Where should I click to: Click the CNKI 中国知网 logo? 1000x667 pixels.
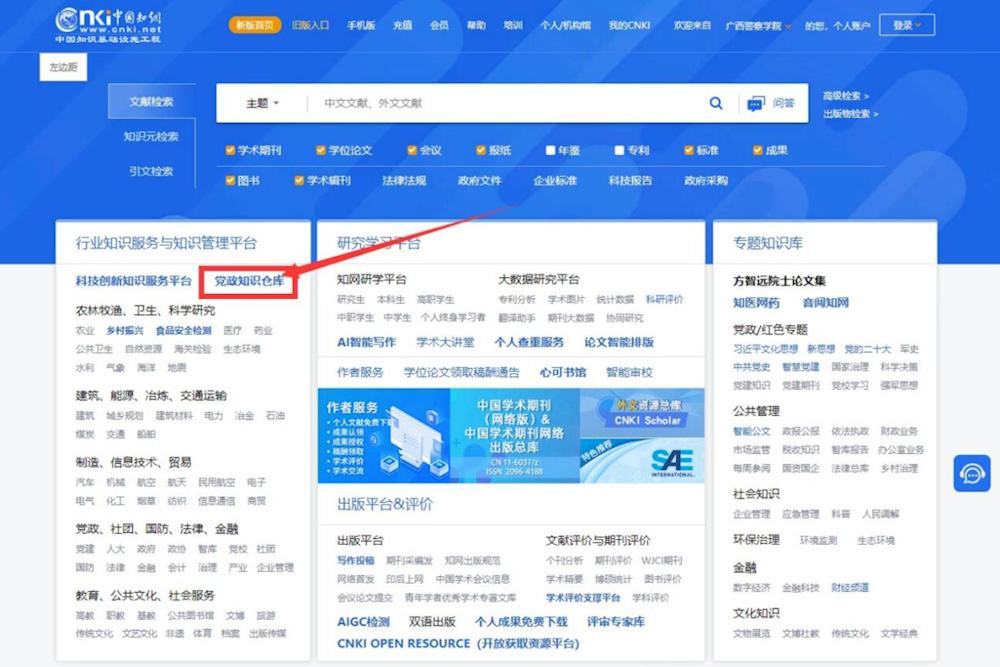[x=108, y=25]
